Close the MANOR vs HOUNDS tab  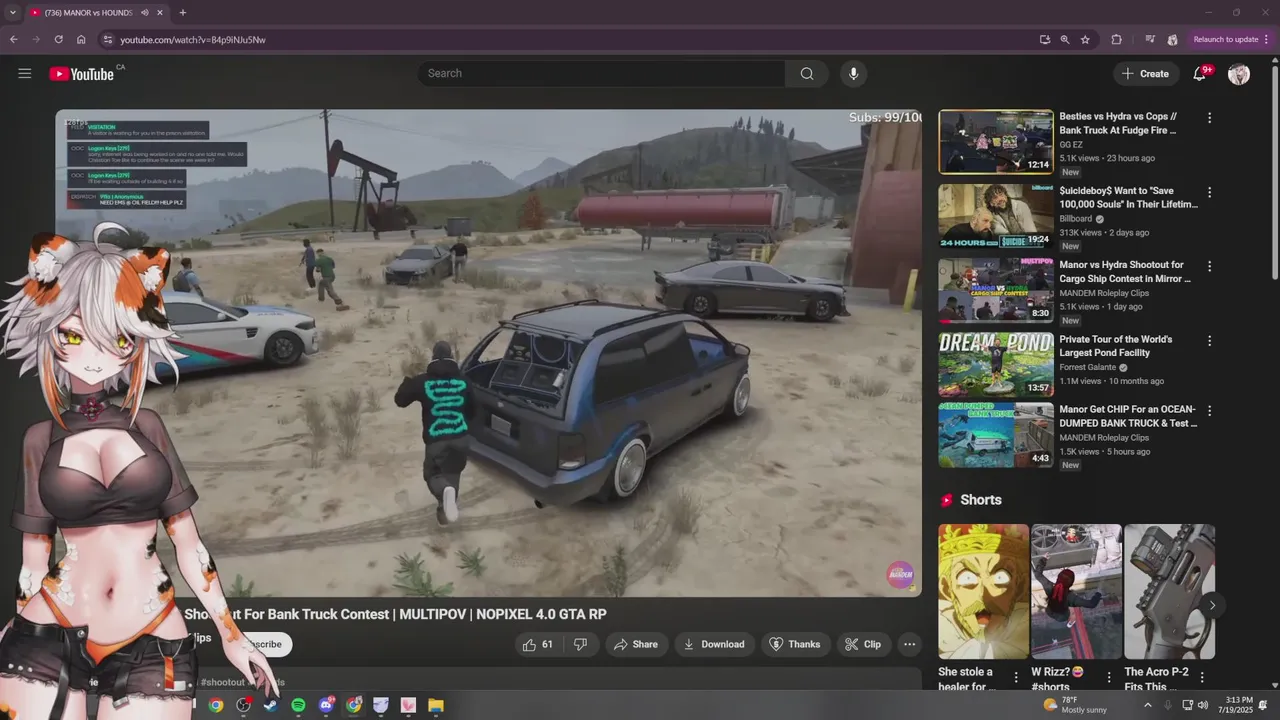pos(160,13)
